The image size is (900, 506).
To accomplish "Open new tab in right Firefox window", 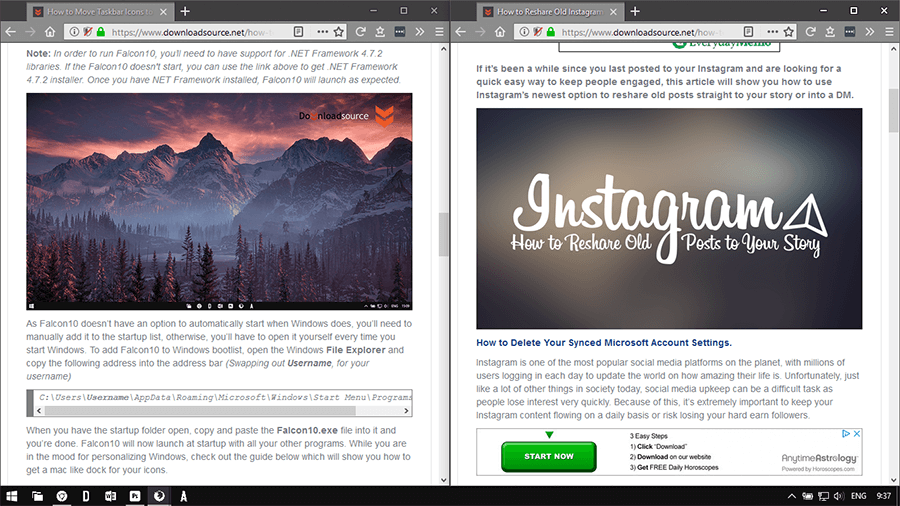I will 635,11.
